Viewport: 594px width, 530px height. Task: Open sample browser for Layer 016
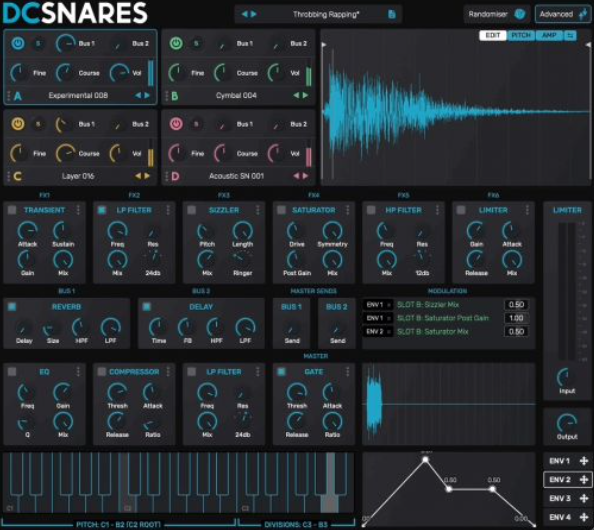(x=78, y=176)
